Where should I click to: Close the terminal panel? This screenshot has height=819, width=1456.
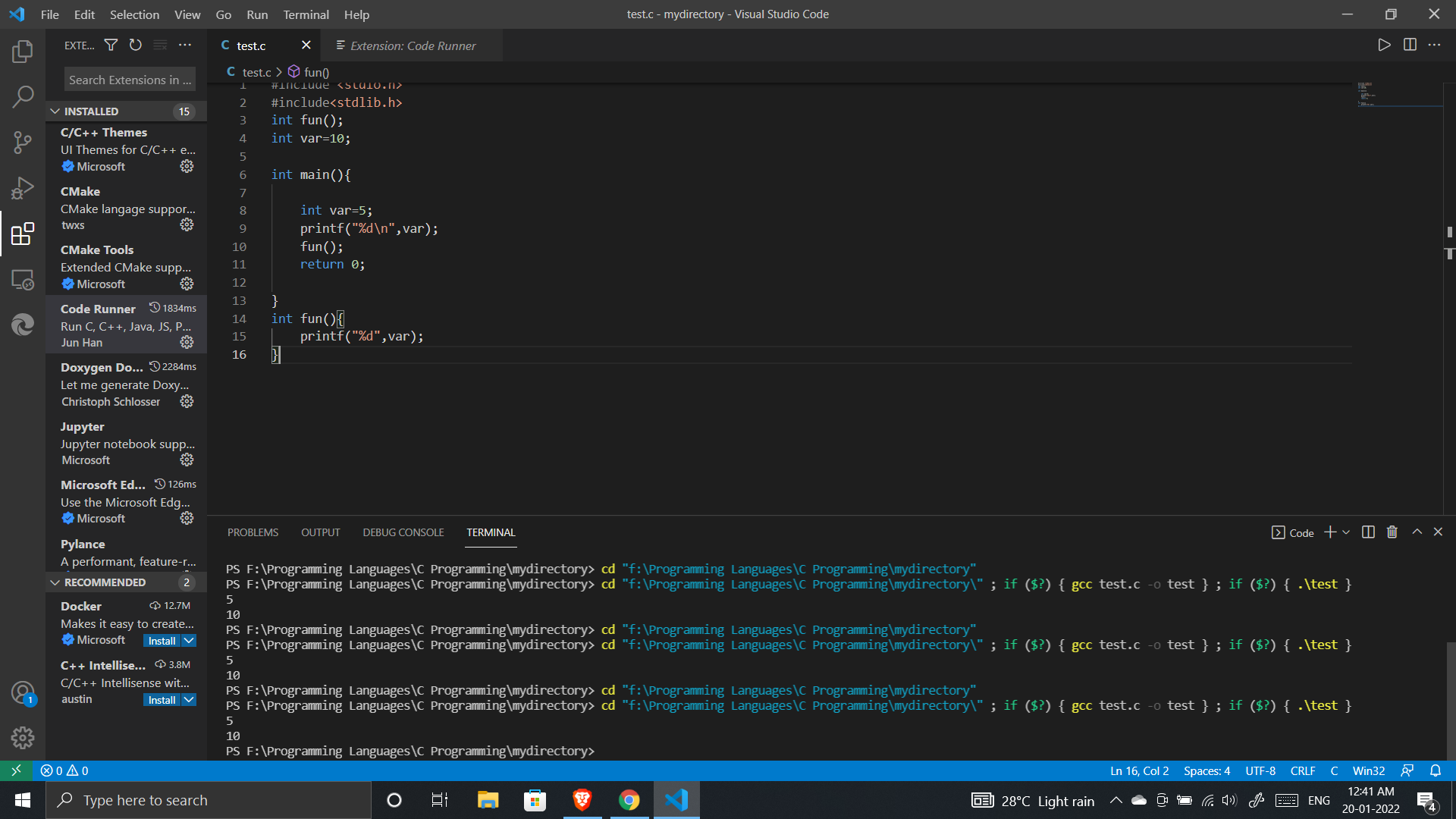point(1438,532)
